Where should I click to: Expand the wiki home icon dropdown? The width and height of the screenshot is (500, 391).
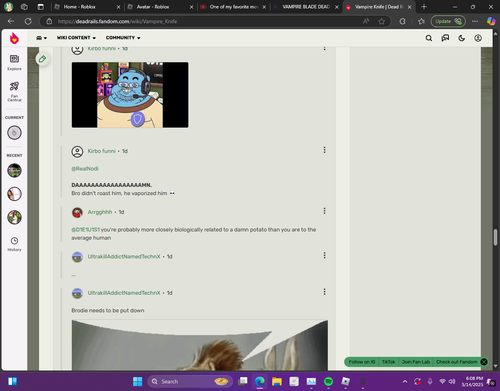[41, 38]
